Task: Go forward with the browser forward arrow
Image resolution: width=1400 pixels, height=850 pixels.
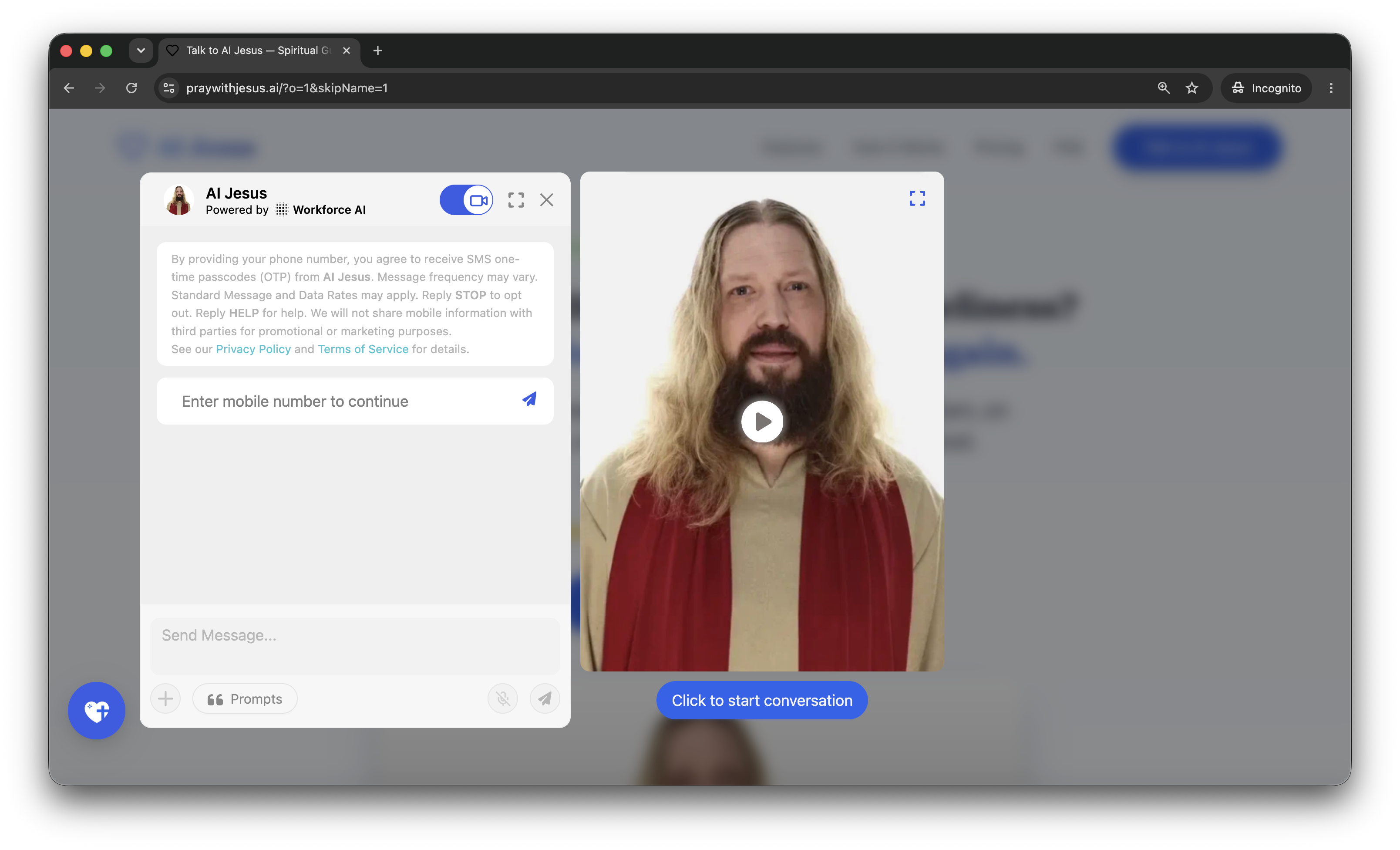Action: tap(100, 88)
